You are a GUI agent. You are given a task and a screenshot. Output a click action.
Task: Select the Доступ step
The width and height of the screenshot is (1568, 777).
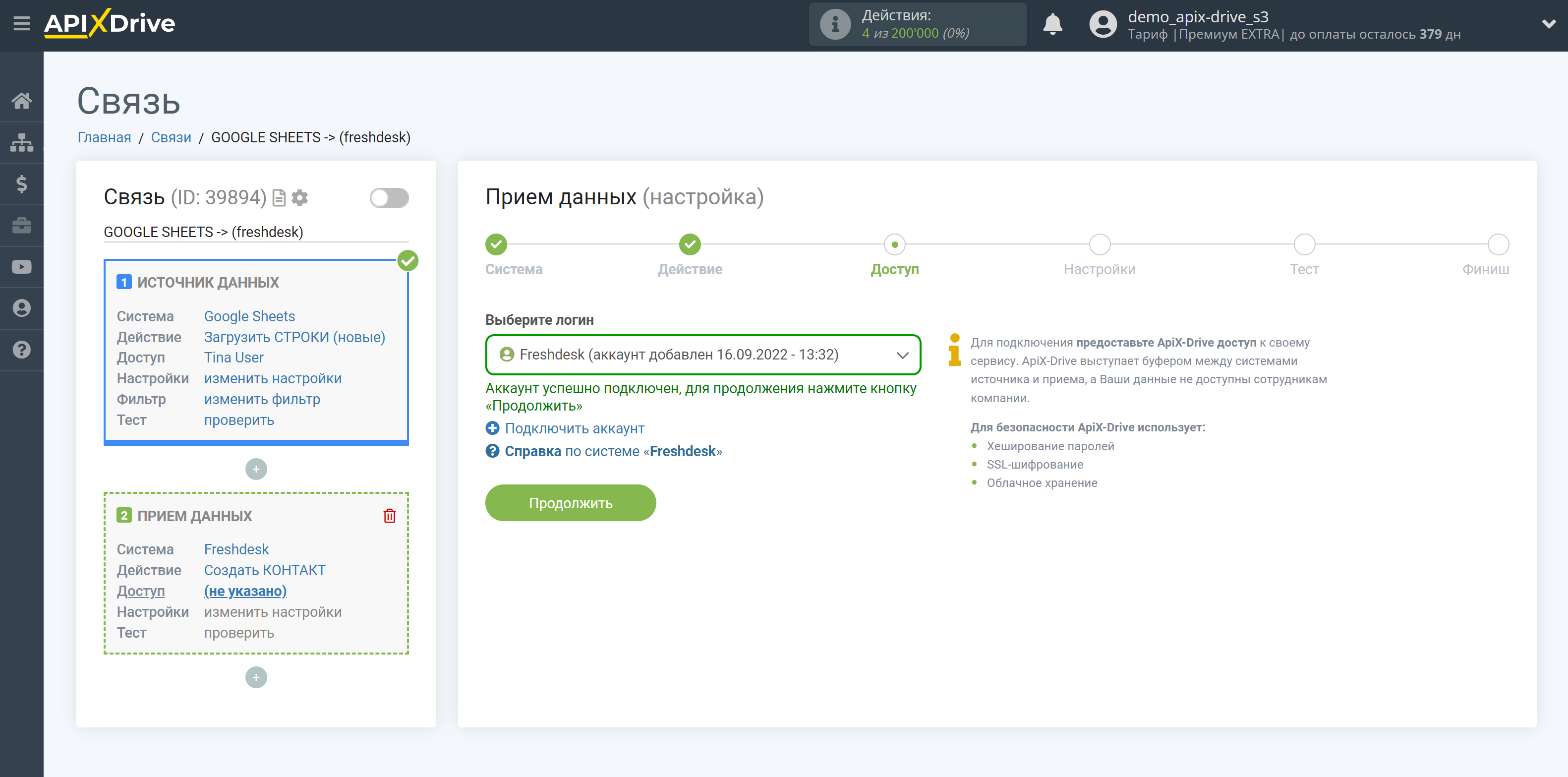[895, 245]
